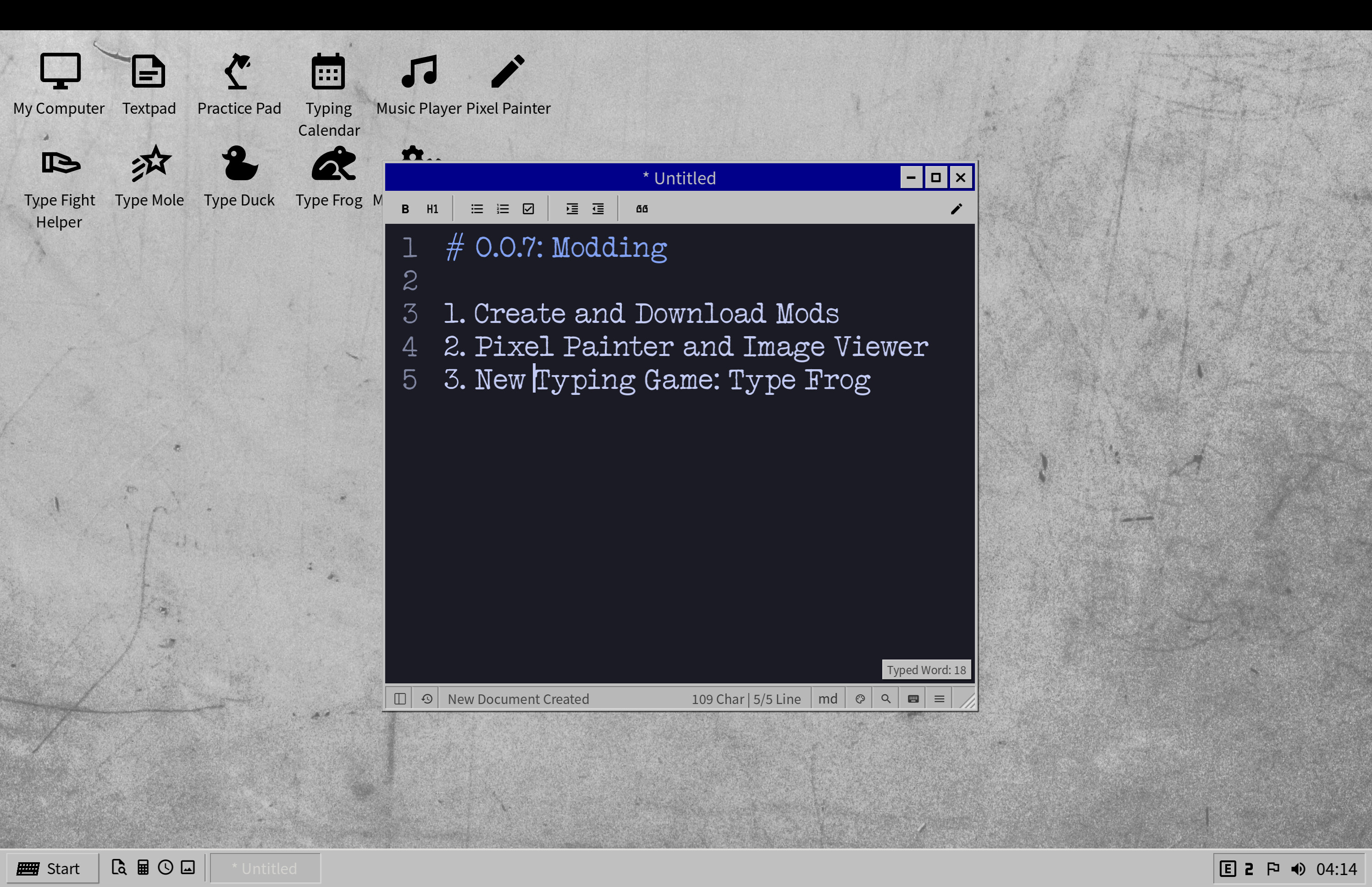Show the on-screen keyboard from the status bar
The height and width of the screenshot is (887, 1372).
point(912,698)
